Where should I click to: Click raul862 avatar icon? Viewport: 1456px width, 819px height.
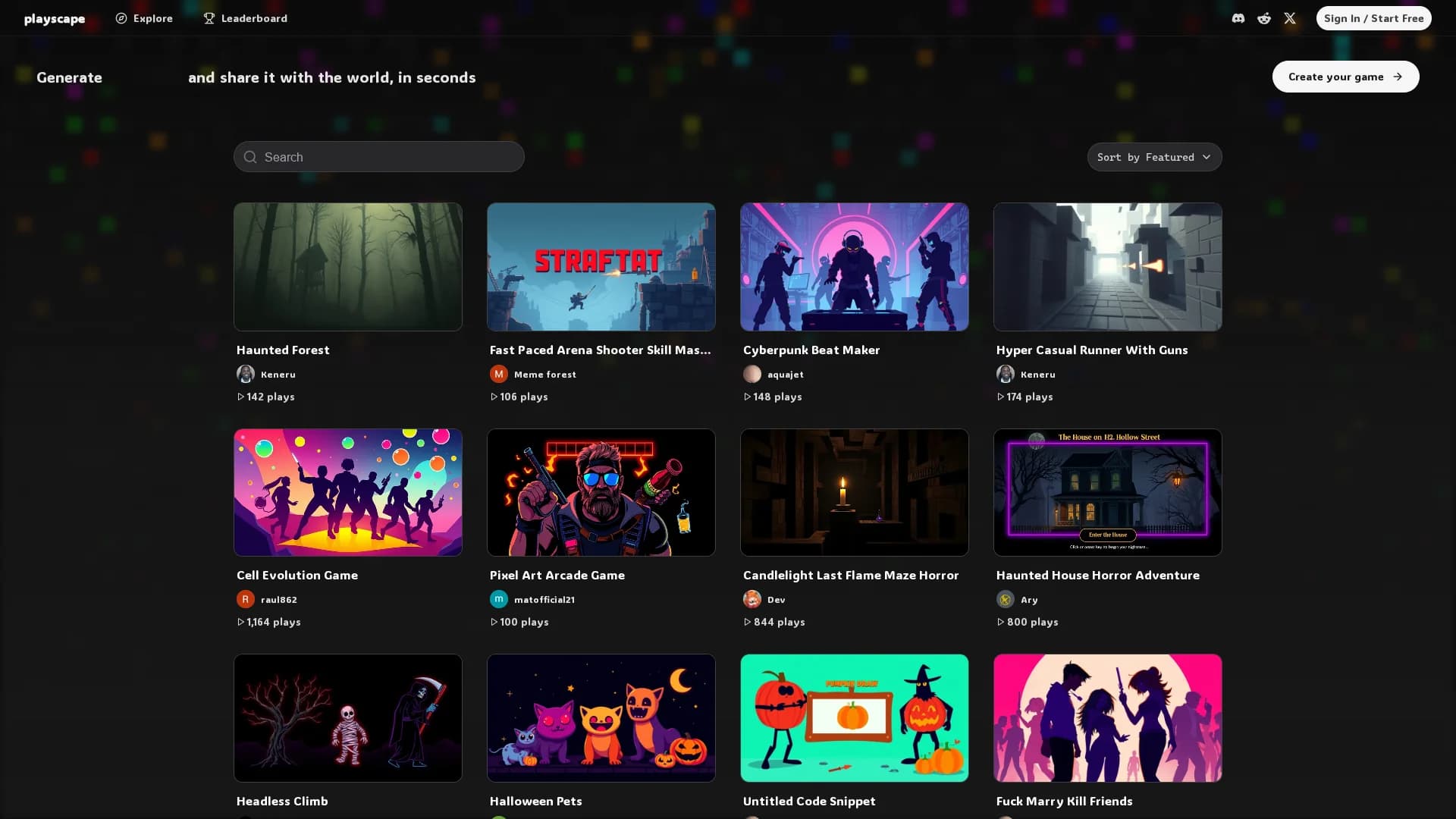point(246,599)
